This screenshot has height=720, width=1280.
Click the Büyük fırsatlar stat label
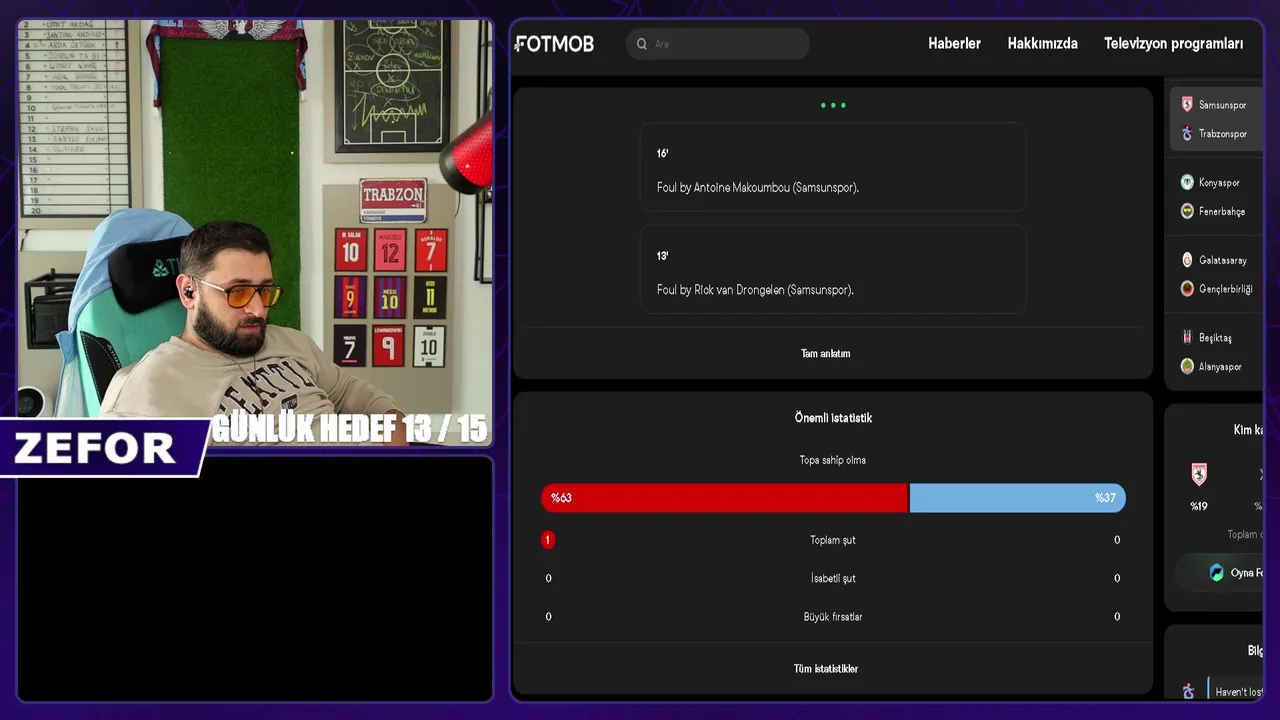[832, 617]
